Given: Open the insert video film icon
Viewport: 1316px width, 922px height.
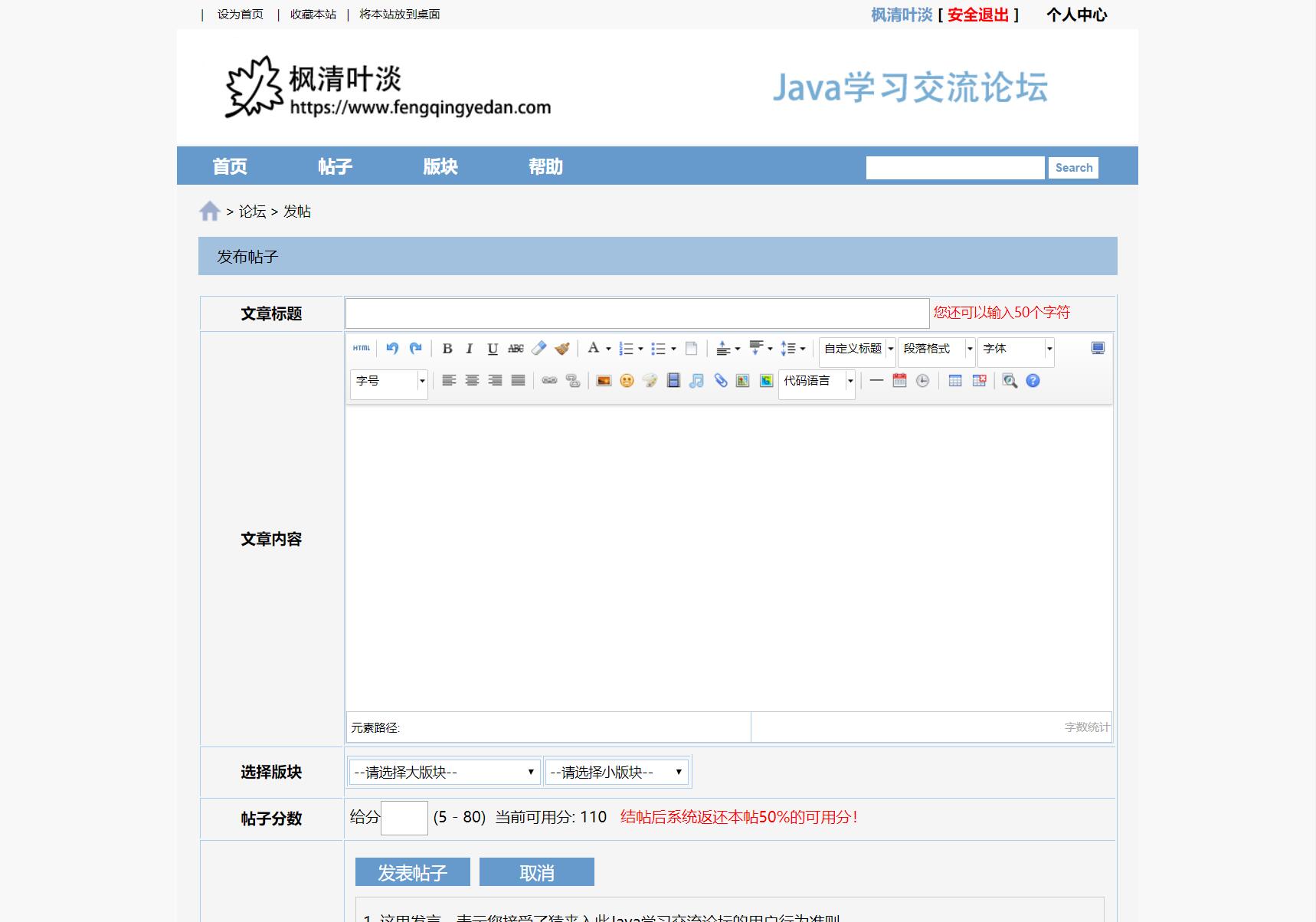Looking at the screenshot, I should (x=673, y=381).
